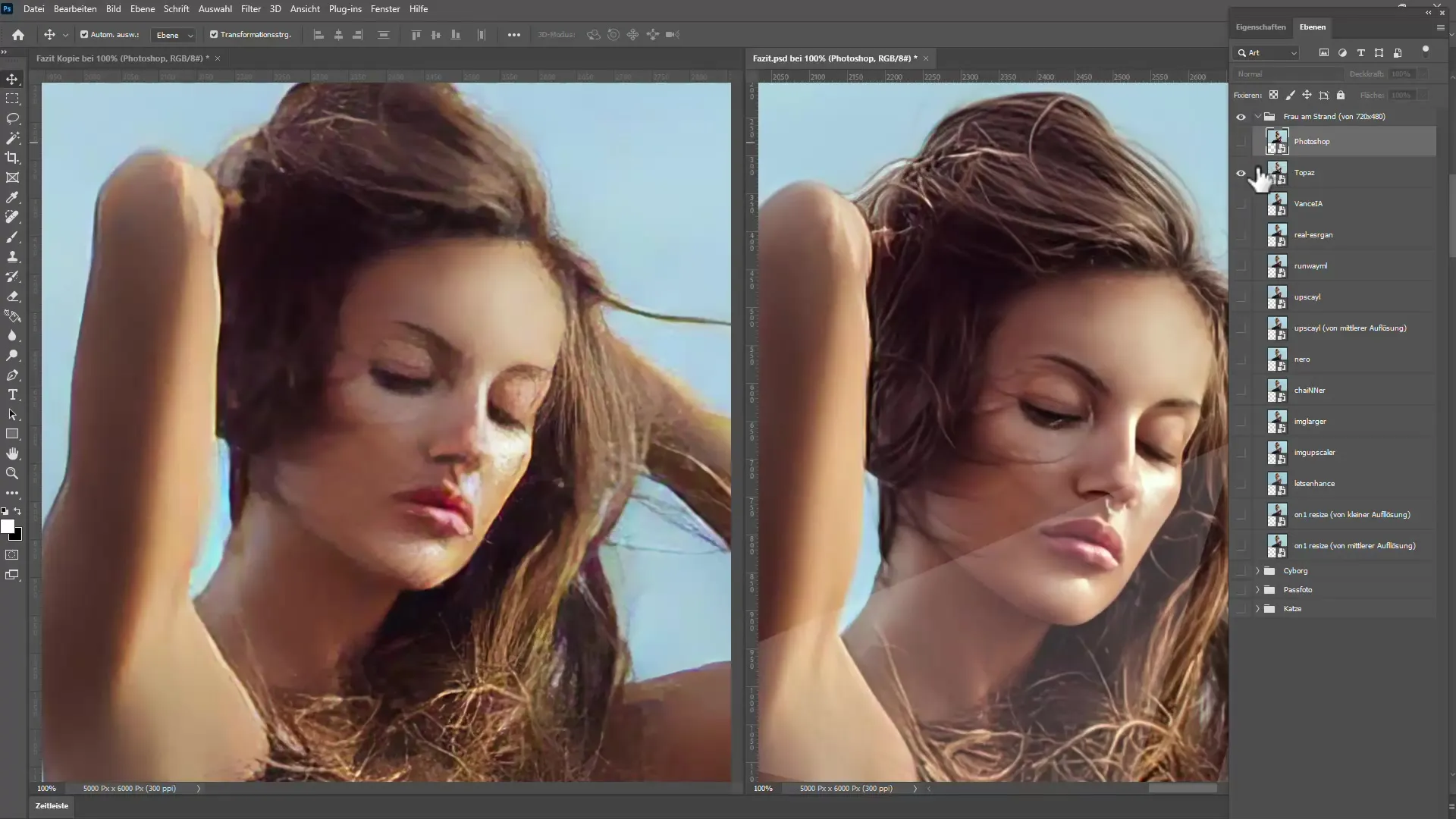Select Photoshop layer thumbnail
Screen dimensions: 1456x819
tap(1277, 141)
